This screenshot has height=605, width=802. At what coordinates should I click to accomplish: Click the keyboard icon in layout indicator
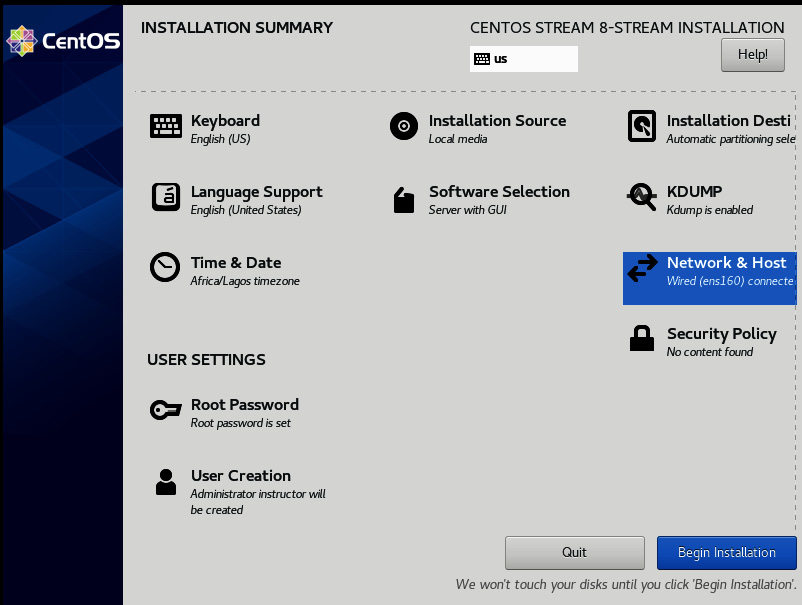(482, 59)
